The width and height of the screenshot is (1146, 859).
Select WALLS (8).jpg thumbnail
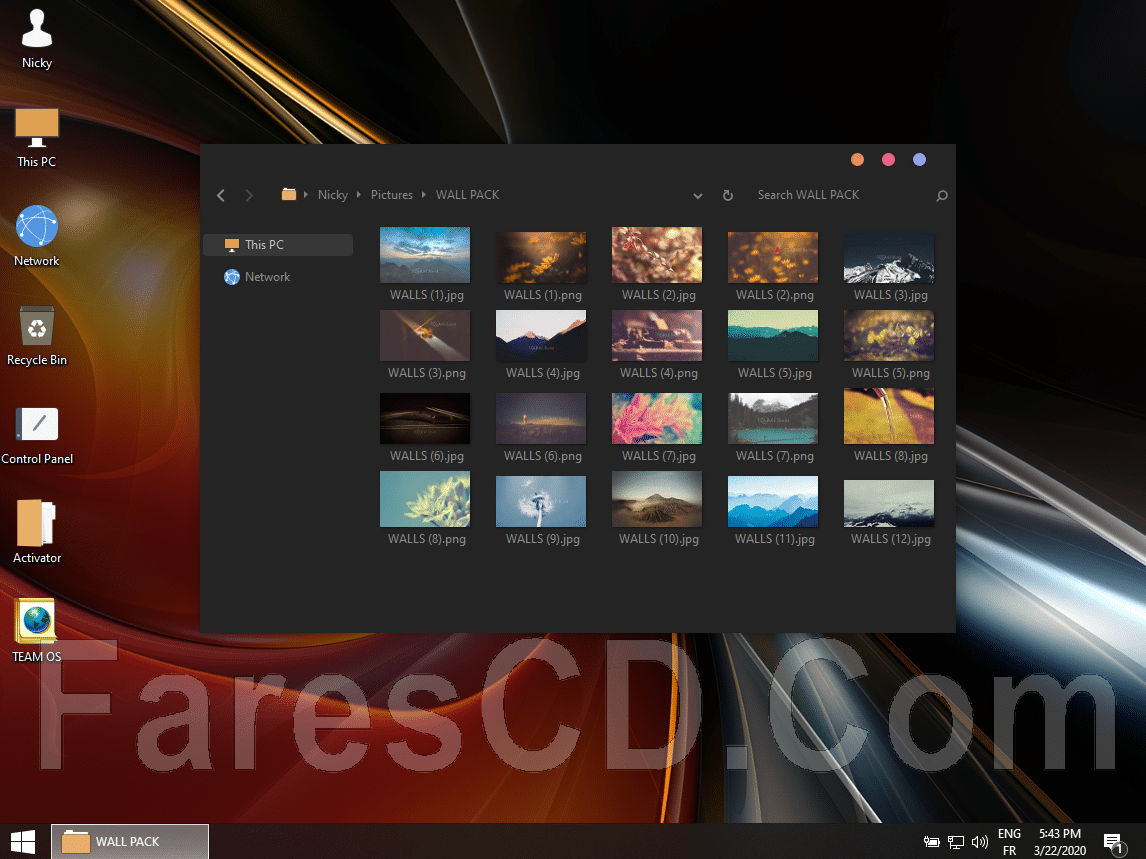(x=889, y=416)
